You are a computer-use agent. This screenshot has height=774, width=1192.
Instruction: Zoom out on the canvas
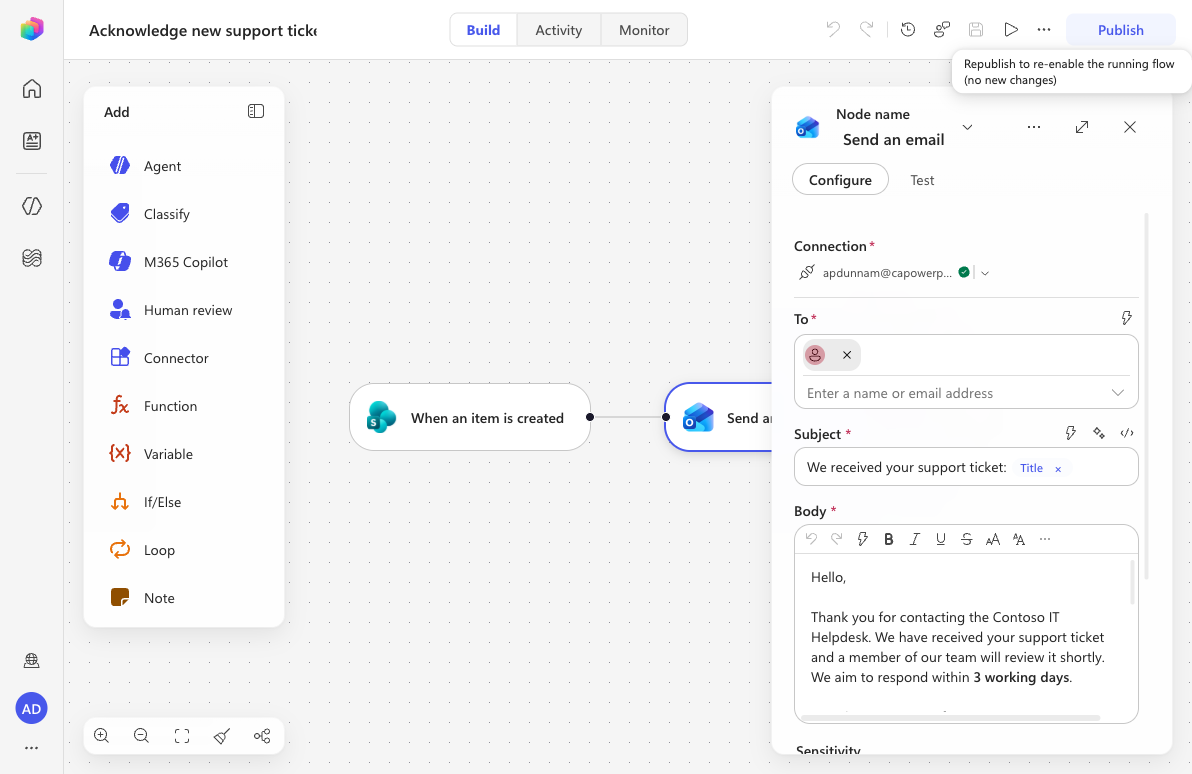(x=141, y=735)
